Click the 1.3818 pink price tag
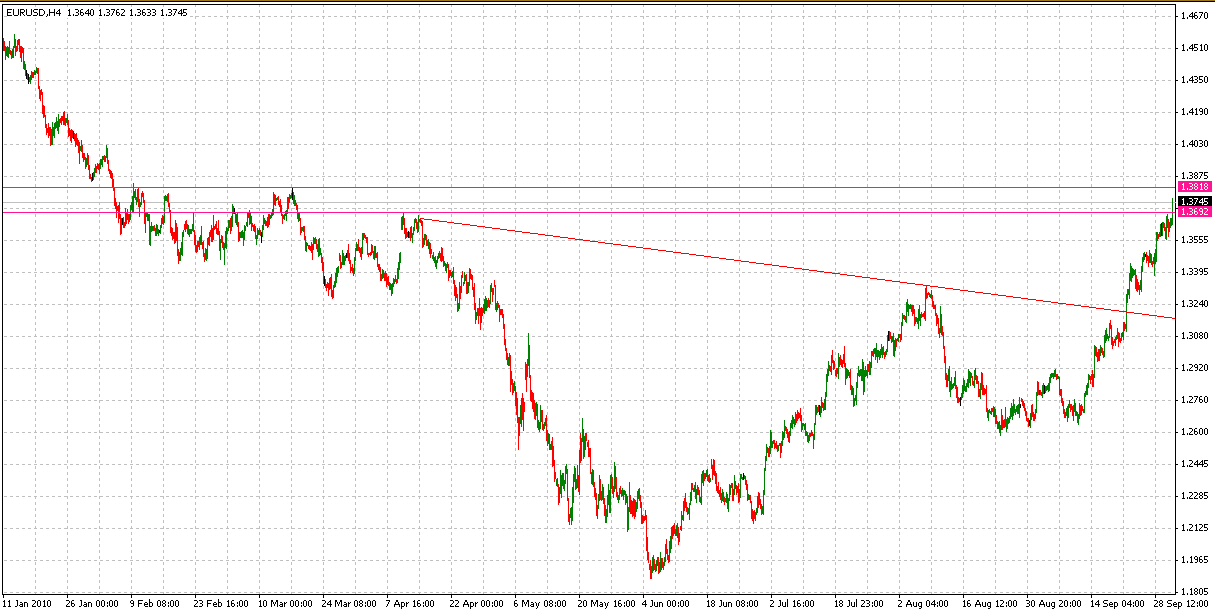The height and width of the screenshot is (612, 1215). [1195, 187]
